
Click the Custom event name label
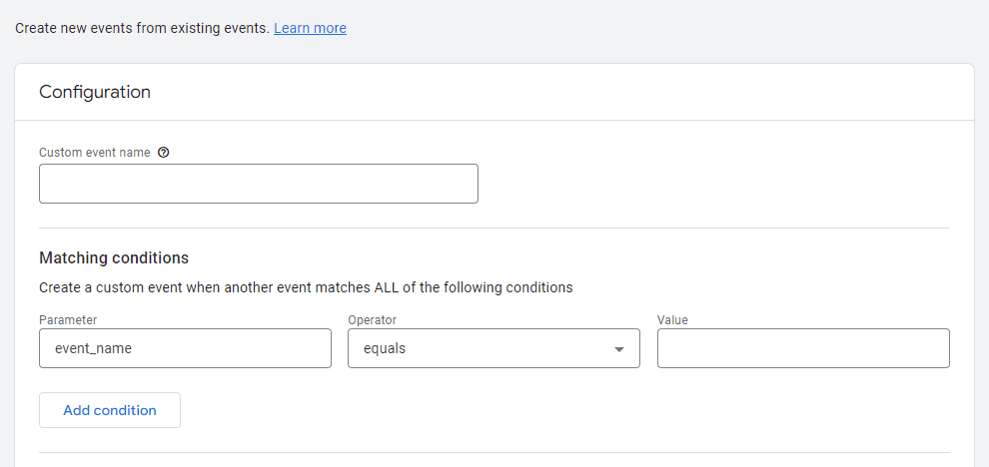point(95,152)
